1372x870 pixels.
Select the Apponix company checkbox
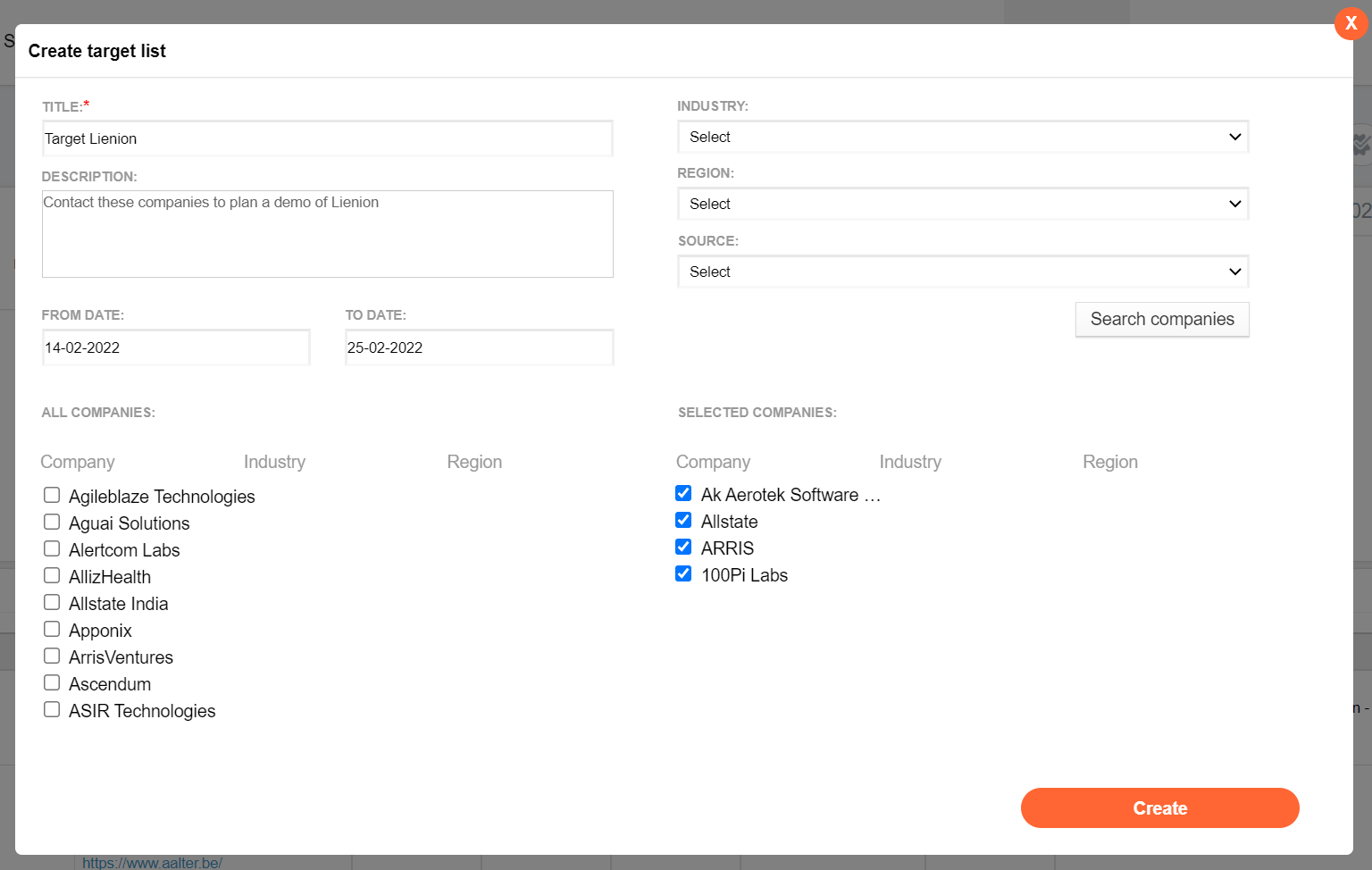pos(52,629)
